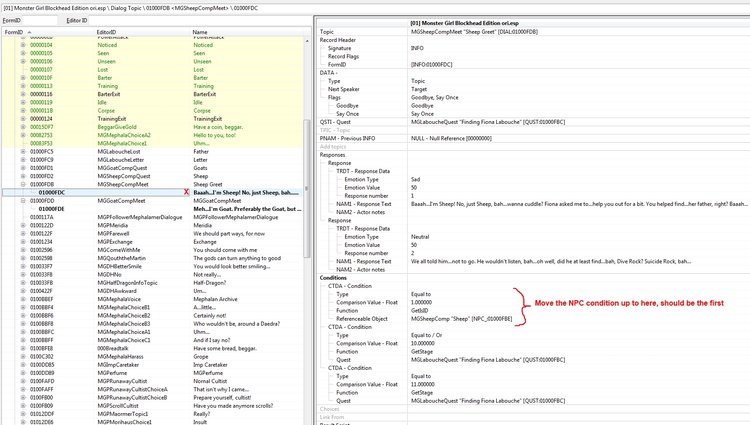750x425 pixels.
Task: Collapse the 01000FDB MGSheepCompMeet node
Action: [23, 184]
